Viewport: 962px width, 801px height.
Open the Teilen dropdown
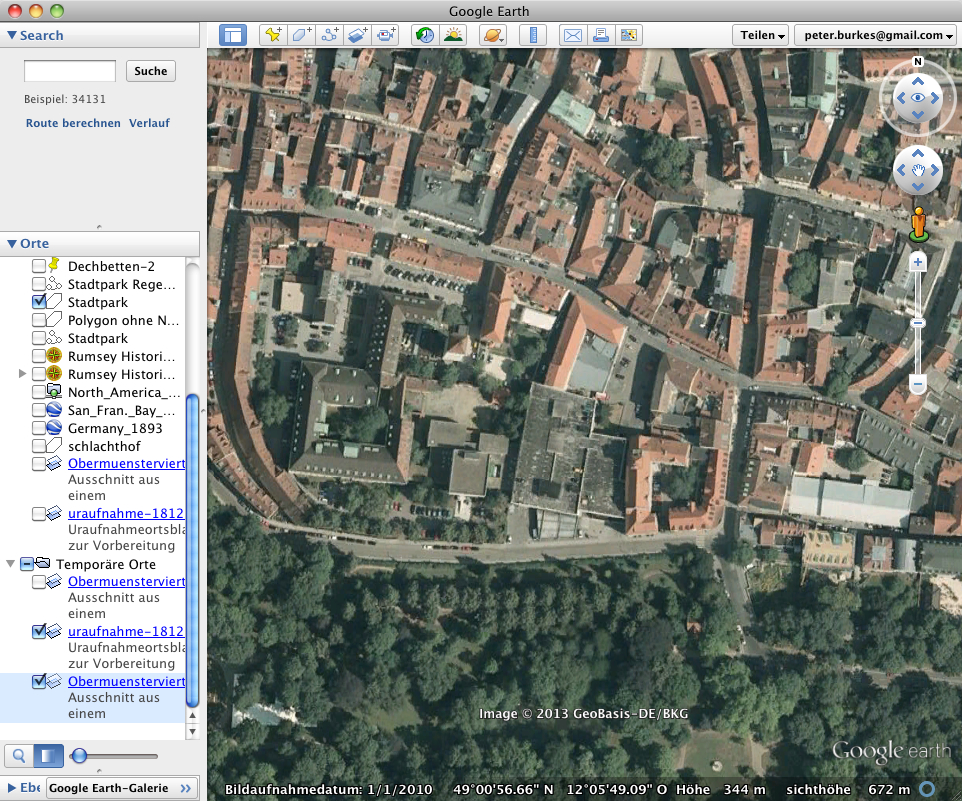[x=761, y=36]
